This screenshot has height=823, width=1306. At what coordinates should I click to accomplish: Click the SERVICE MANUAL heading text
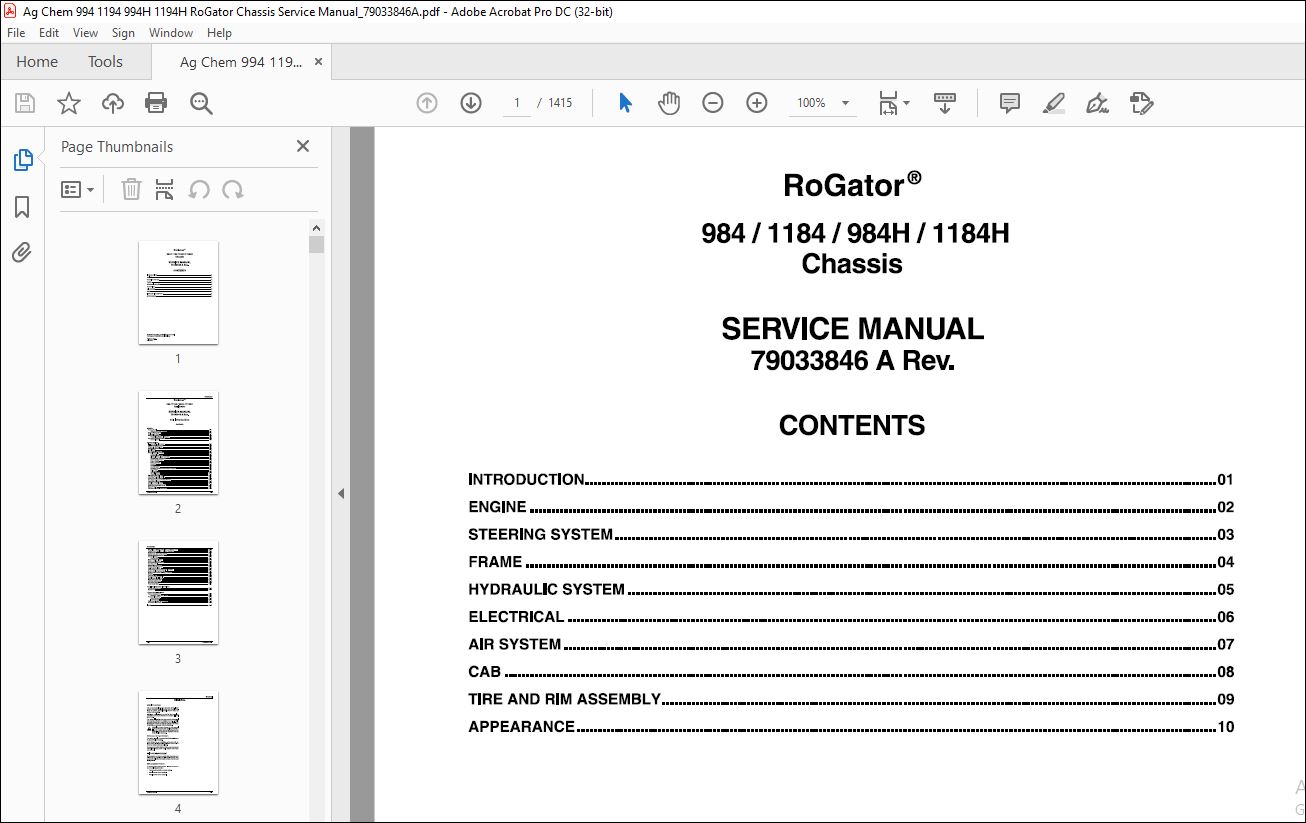853,328
